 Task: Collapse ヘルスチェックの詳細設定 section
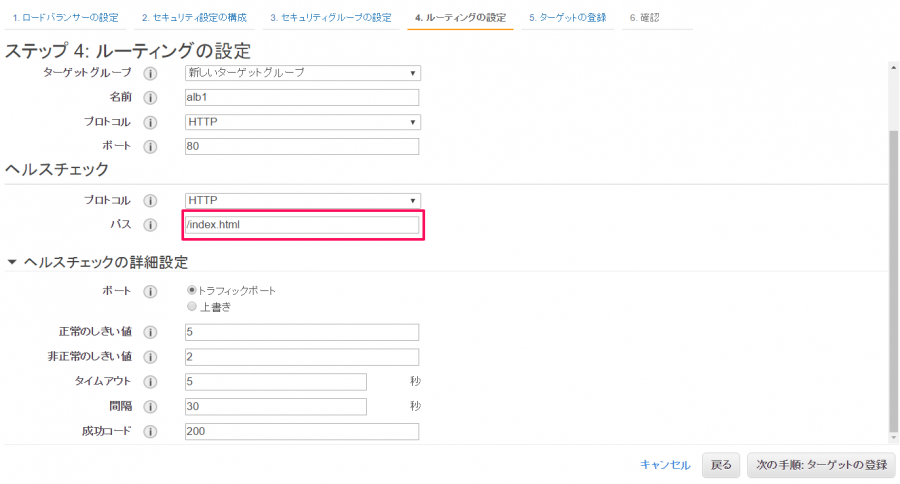(11, 262)
